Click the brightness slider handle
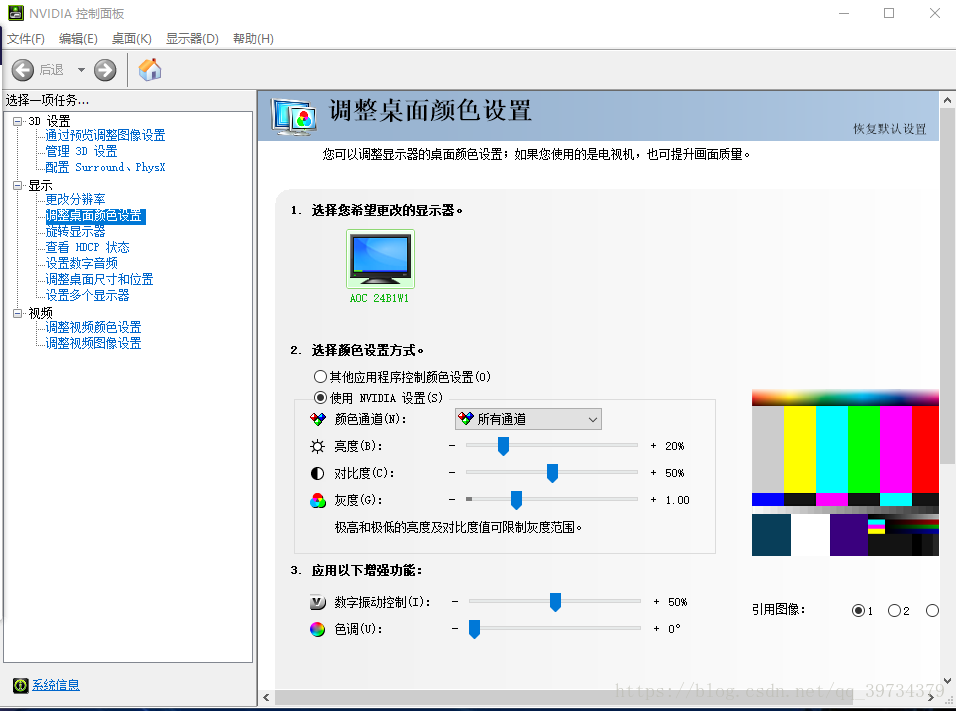Viewport: 956px width, 711px height. click(x=503, y=446)
